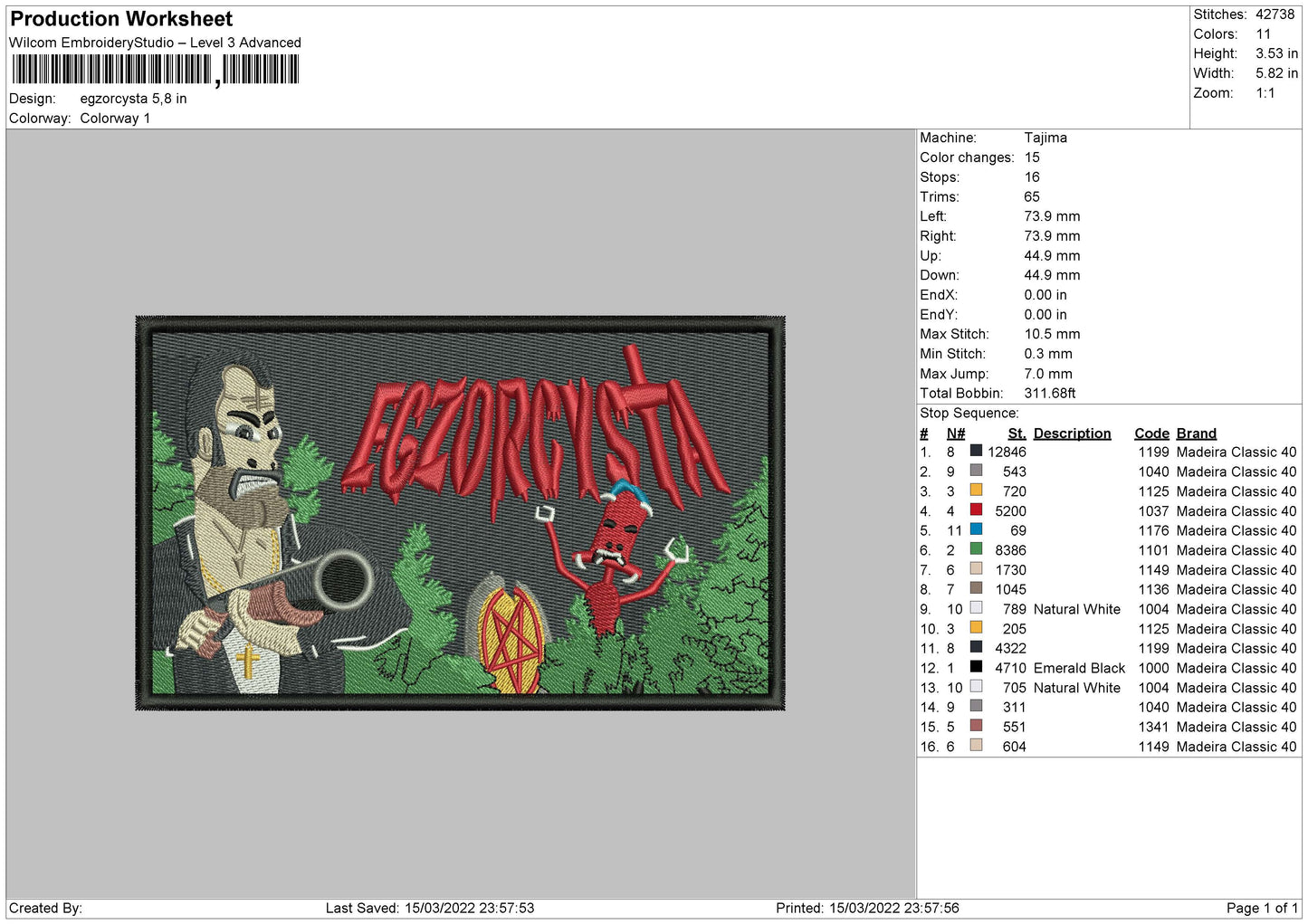
Task: Click the rose swatch in stop row 15
Action: (x=976, y=726)
